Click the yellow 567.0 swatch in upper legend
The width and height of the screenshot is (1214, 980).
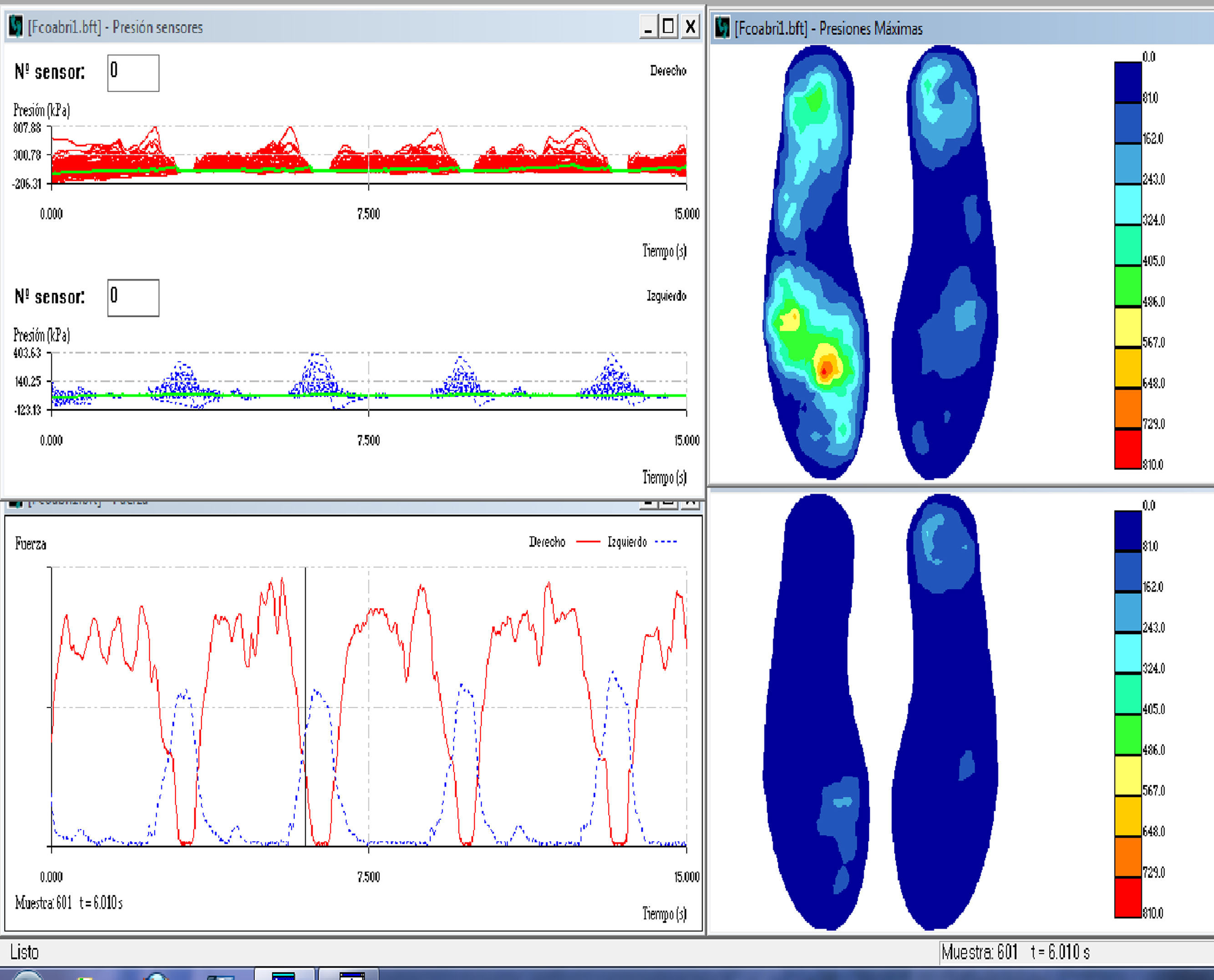point(1128,327)
